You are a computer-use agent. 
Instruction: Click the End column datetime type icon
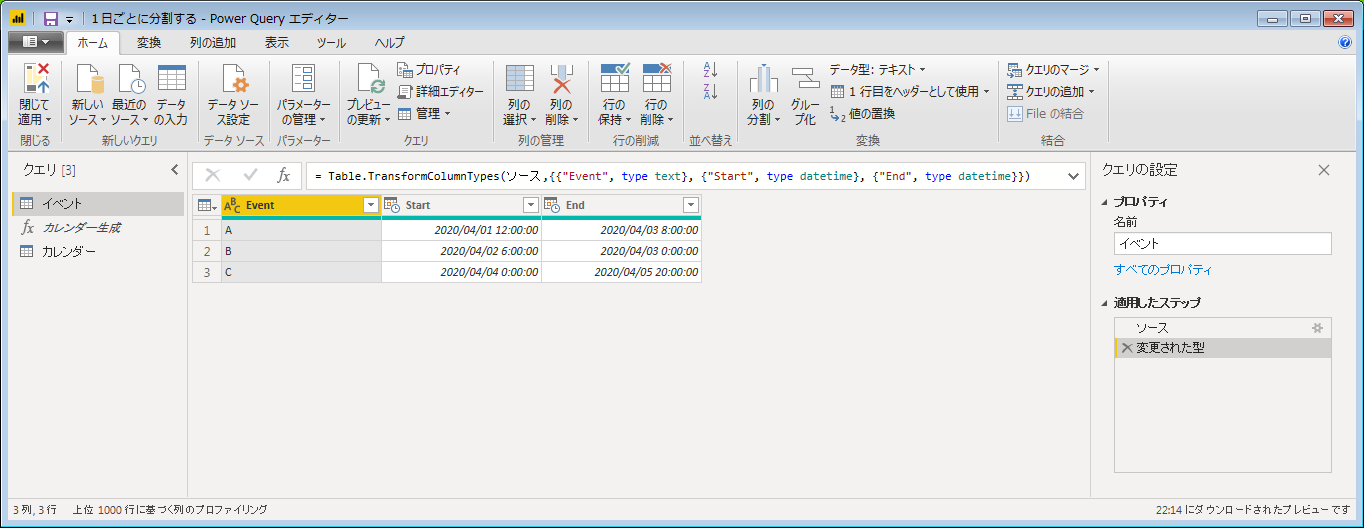click(552, 205)
